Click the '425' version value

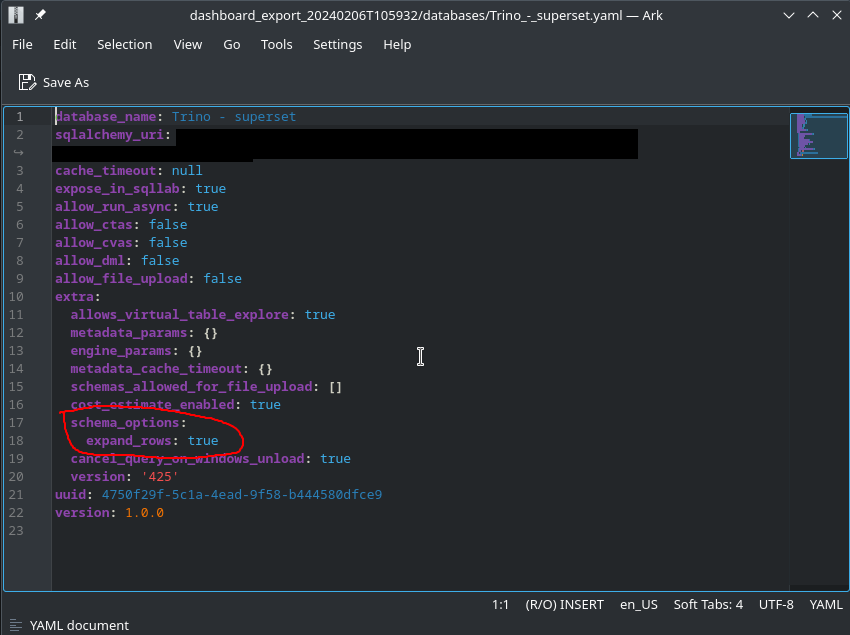click(x=160, y=477)
